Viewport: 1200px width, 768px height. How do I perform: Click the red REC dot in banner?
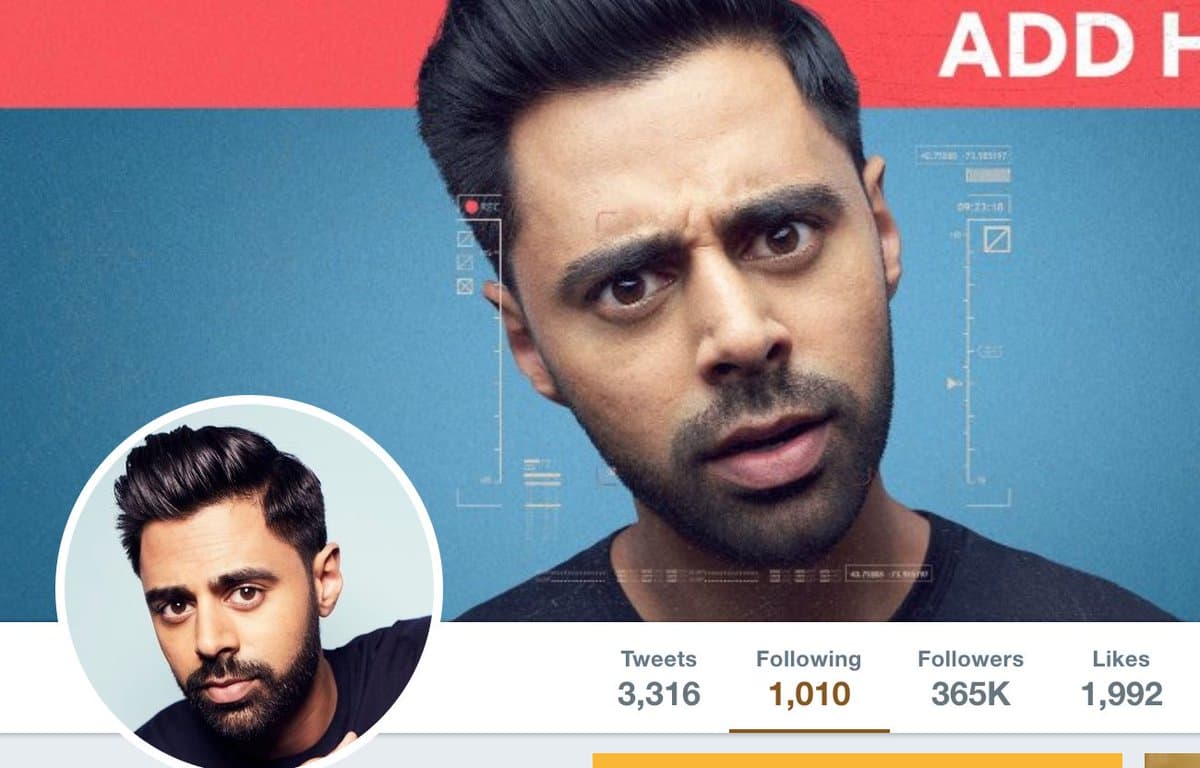[470, 207]
